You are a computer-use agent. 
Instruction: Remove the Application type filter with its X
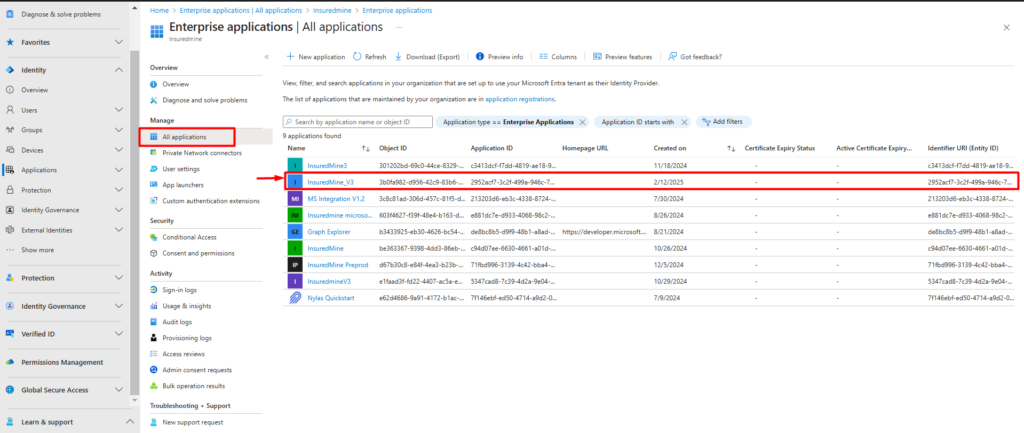(x=582, y=122)
